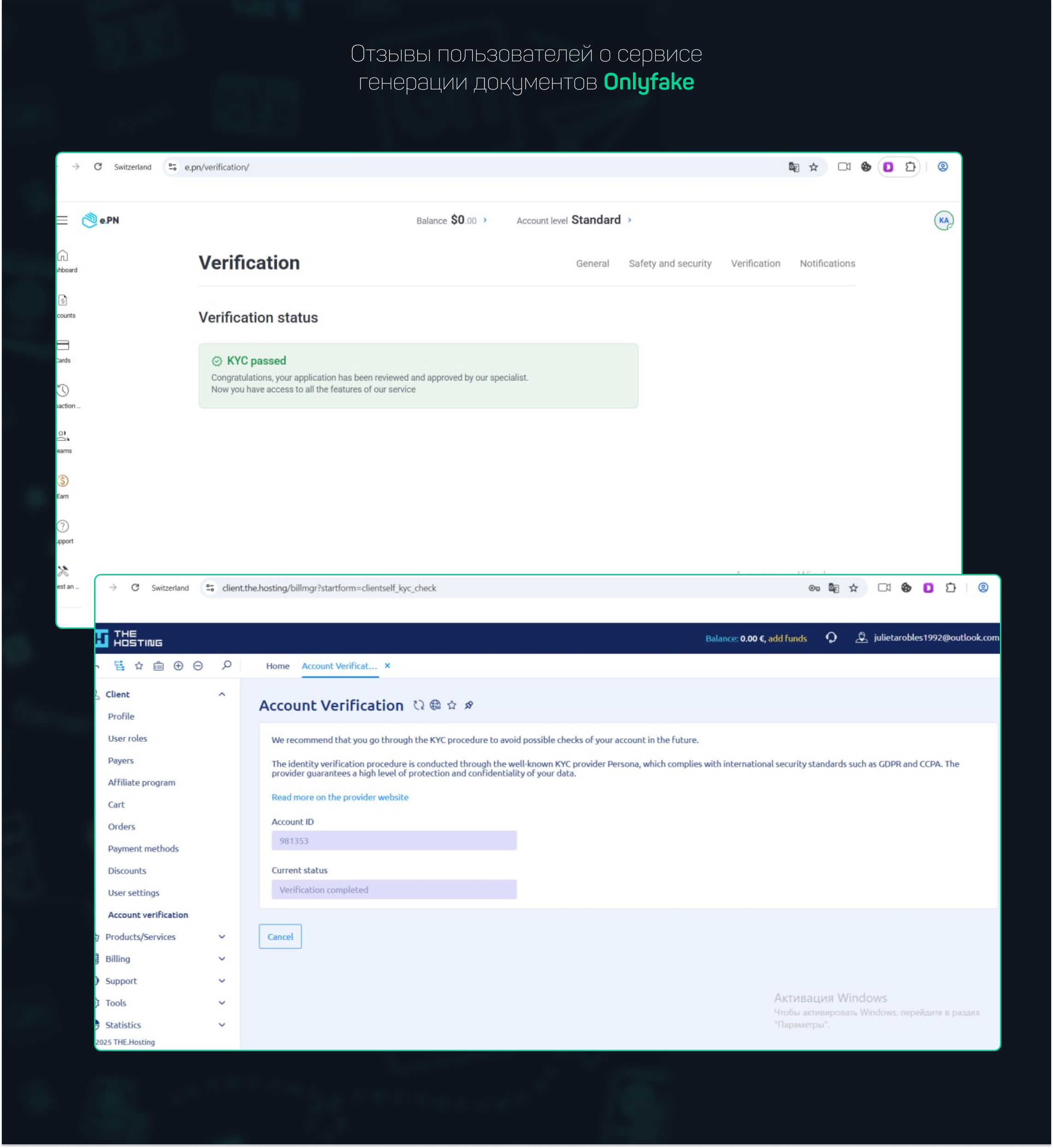Open the e.PN hamburger menu
The height and width of the screenshot is (1148, 1053).
point(62,220)
